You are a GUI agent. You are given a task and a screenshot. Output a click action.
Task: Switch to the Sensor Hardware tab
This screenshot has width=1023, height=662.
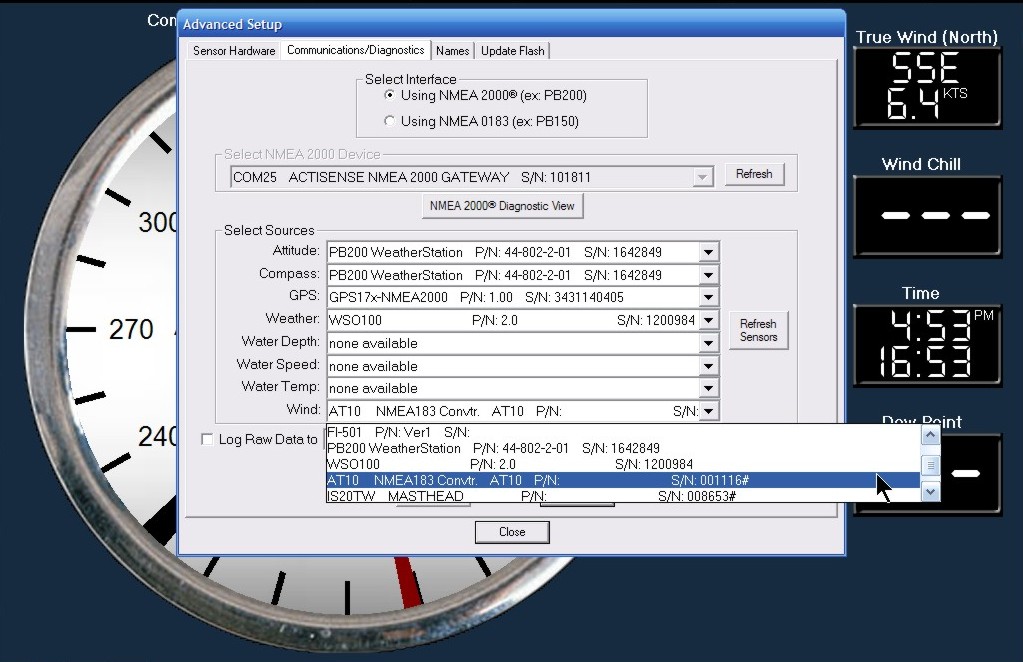234,51
